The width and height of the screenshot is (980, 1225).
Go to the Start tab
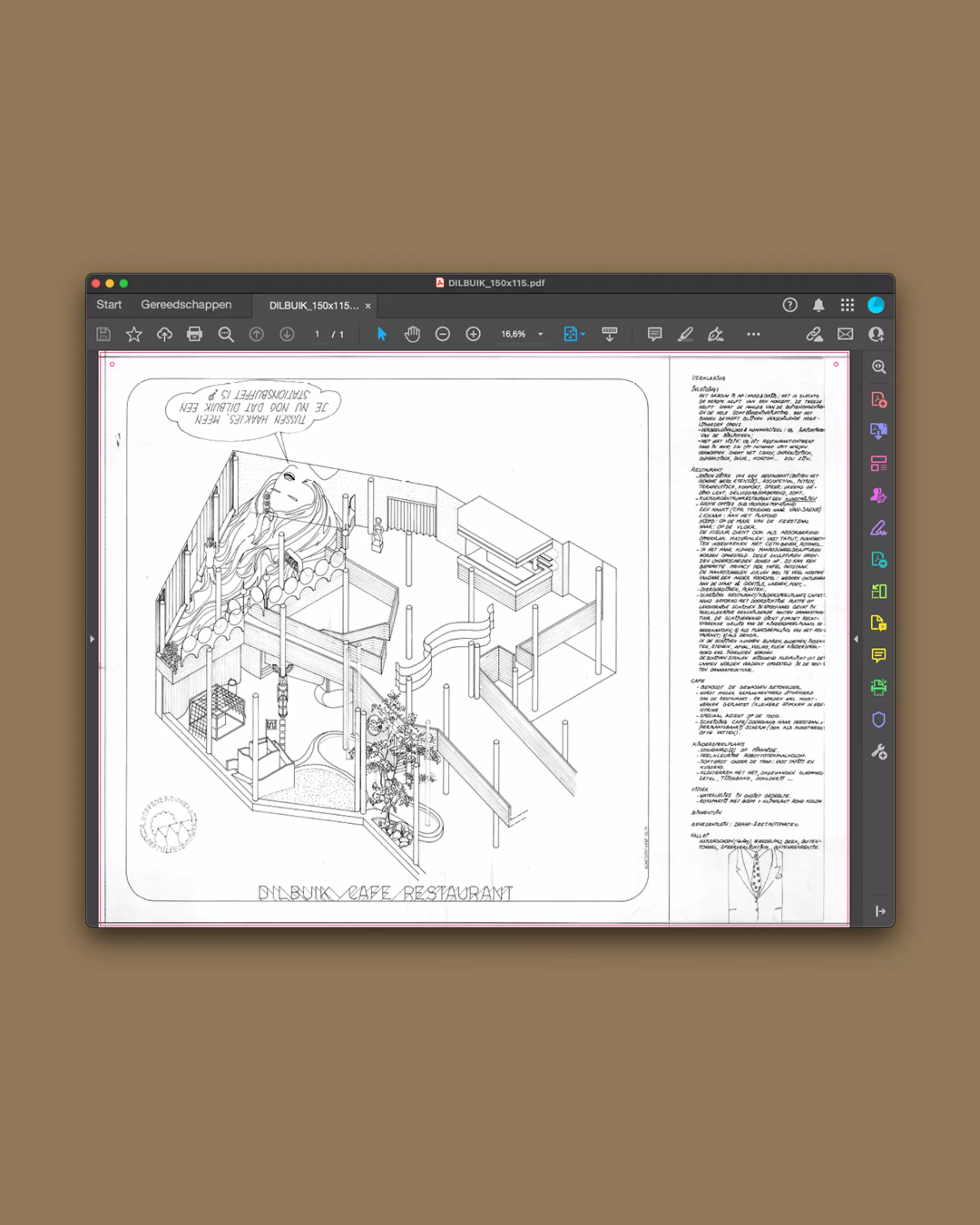click(x=109, y=305)
